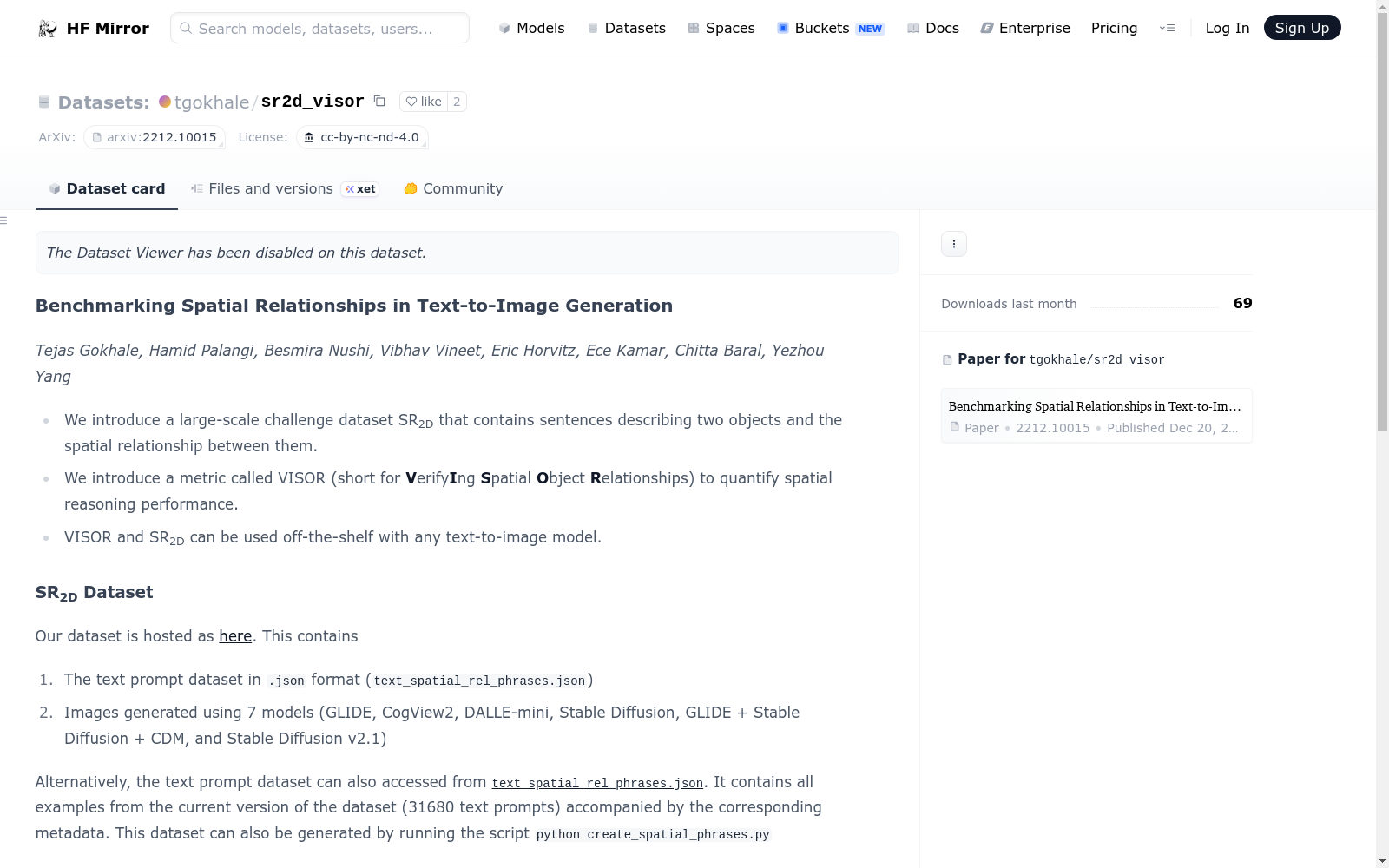This screenshot has width=1389, height=868.
Task: Click the author list starting 'Tejas Gokhale'
Action: [x=430, y=364]
